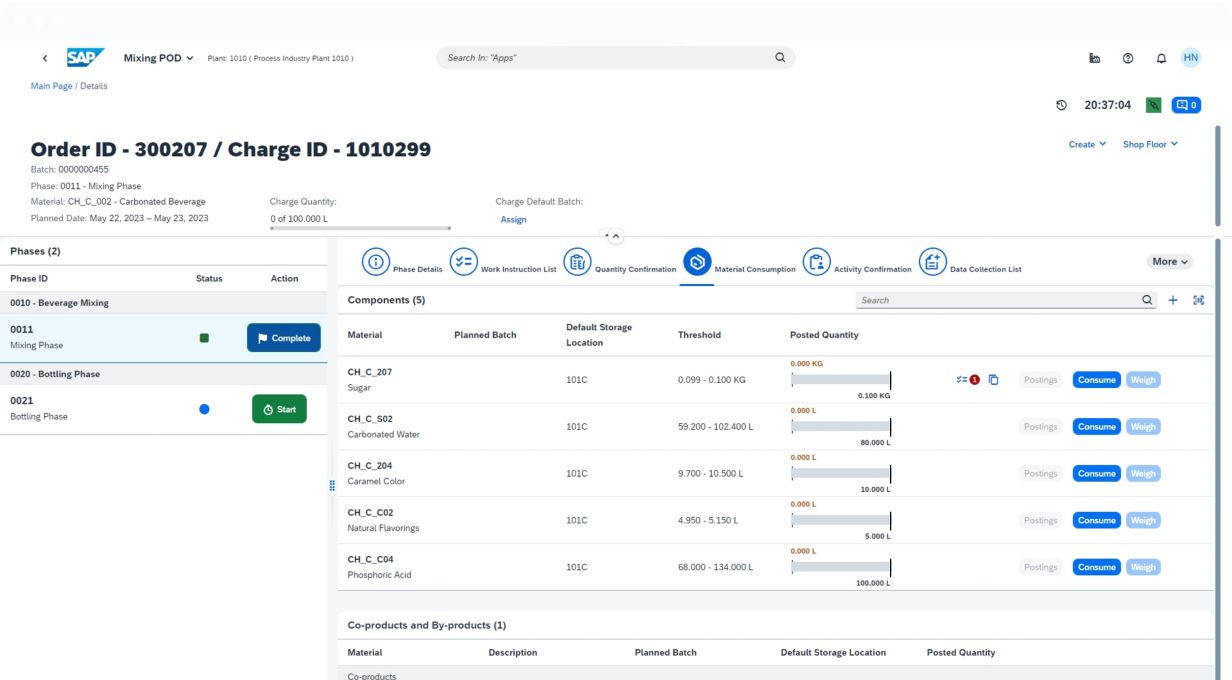Screen dimensions: 1232x680
Task: Open the Create dropdown menu
Action: 1087,144
